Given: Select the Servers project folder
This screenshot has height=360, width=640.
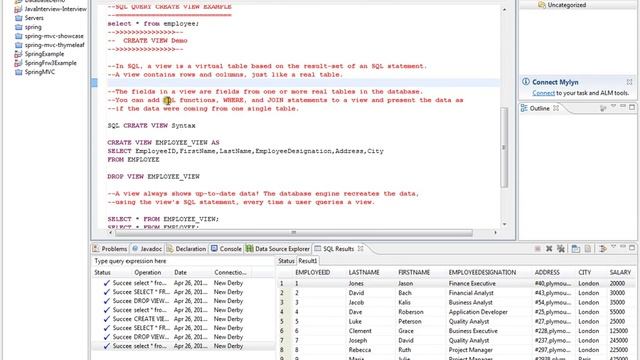Looking at the screenshot, I should [29, 18].
